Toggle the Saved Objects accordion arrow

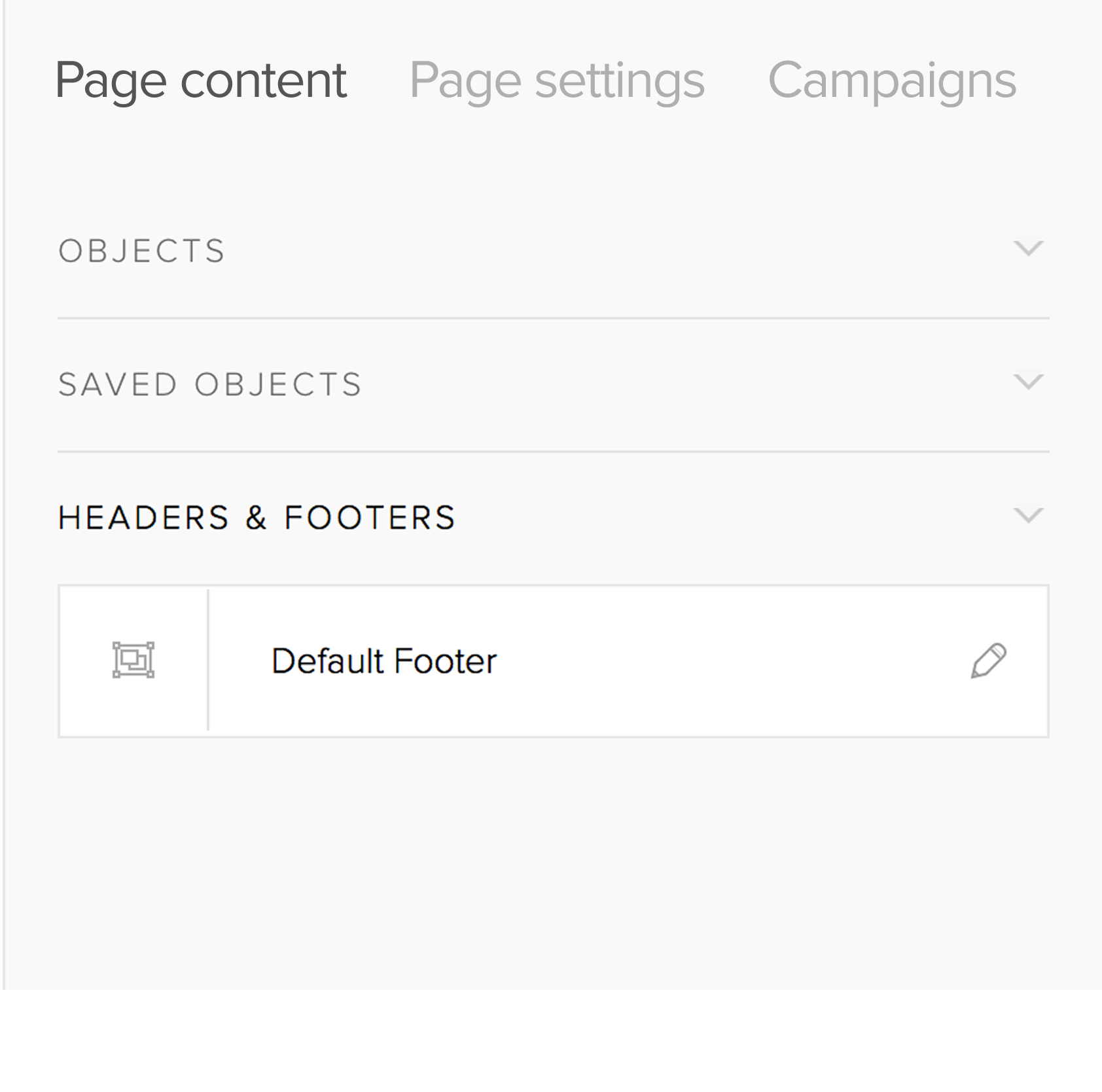coord(1028,382)
